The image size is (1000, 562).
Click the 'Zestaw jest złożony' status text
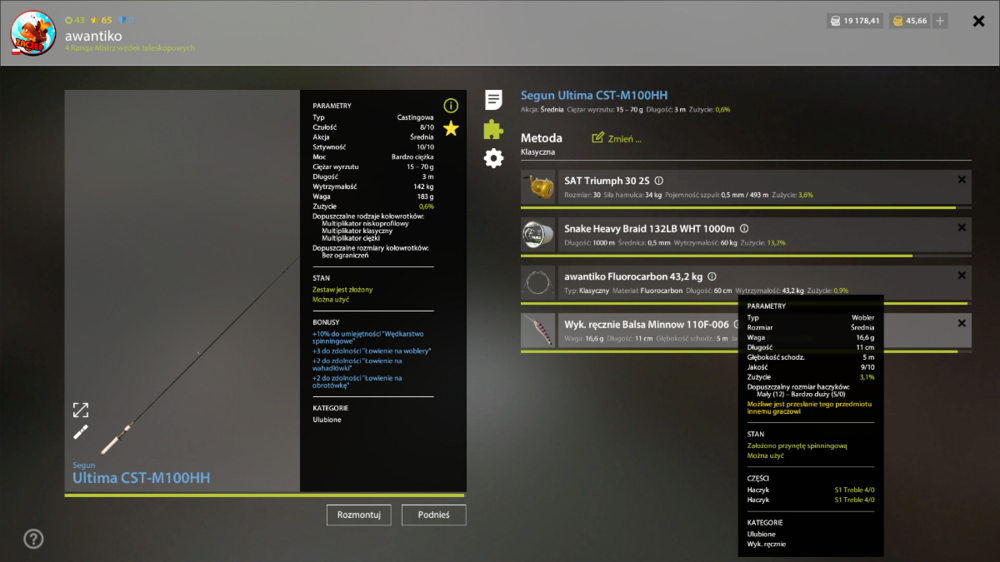click(x=342, y=290)
